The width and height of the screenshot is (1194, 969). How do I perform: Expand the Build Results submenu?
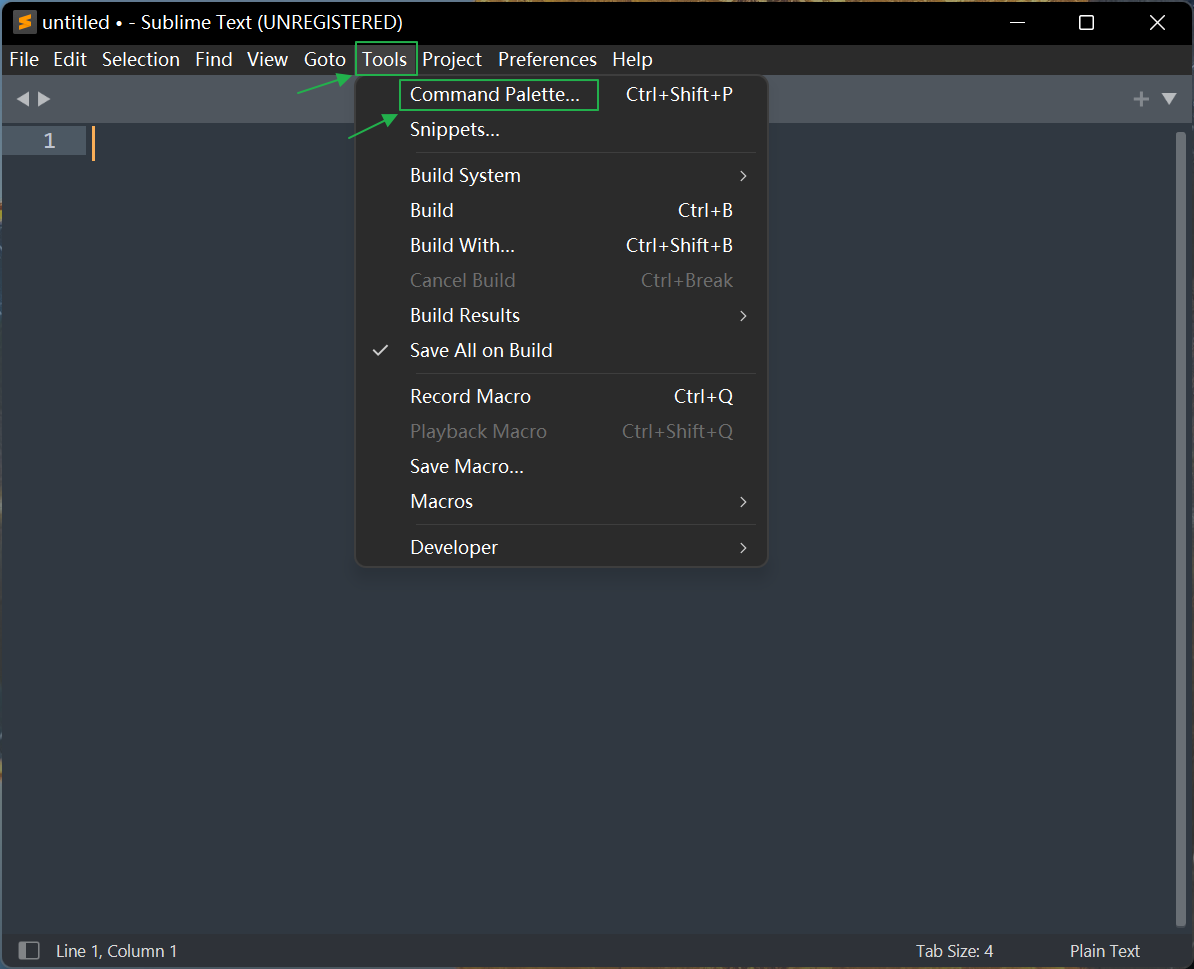tap(561, 316)
